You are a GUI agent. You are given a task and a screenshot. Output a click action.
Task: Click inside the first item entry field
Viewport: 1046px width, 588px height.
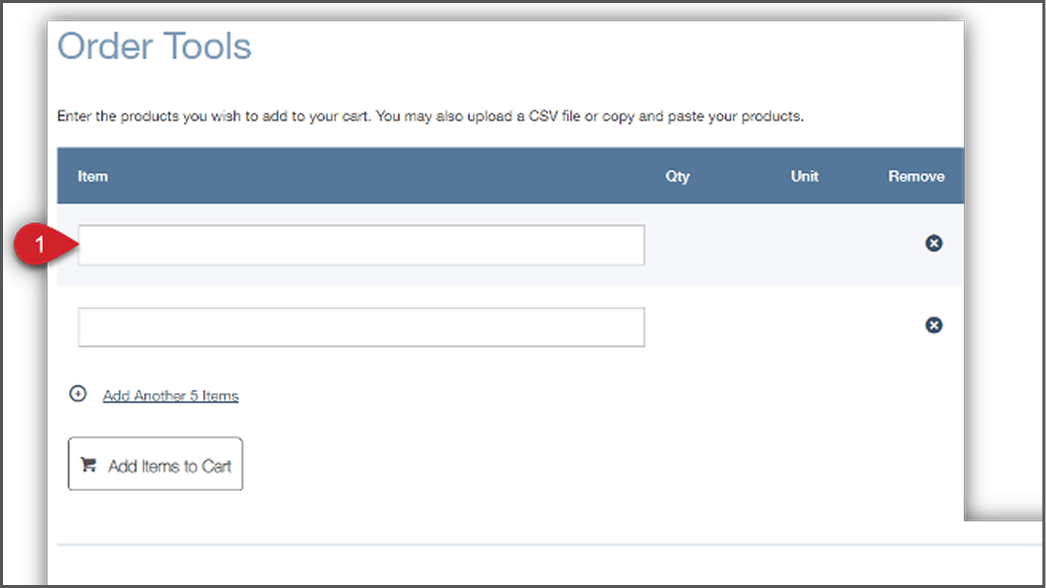(x=360, y=244)
